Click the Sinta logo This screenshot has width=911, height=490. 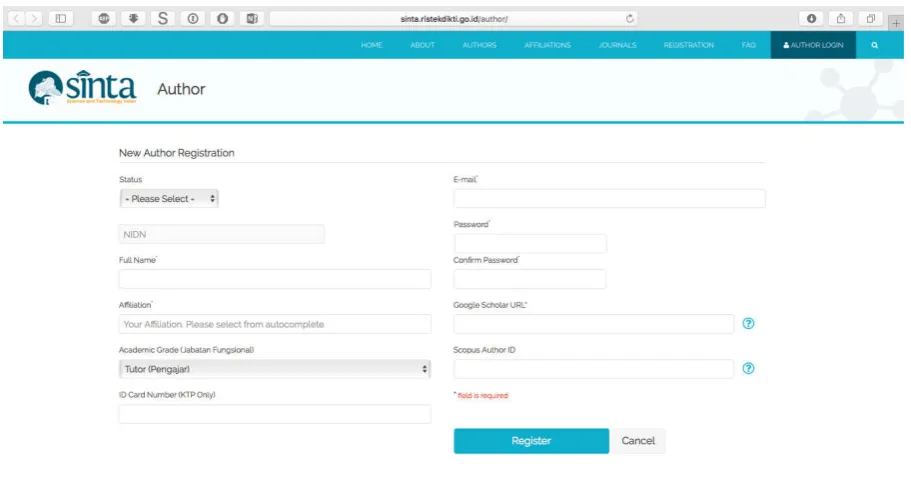82,88
